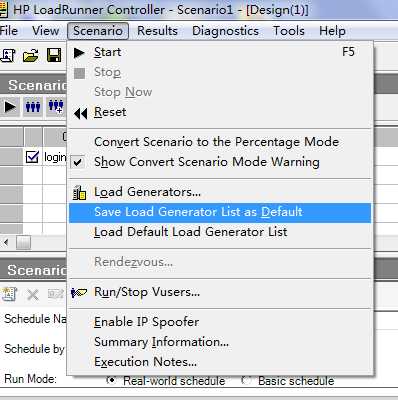Choose Start from the Scenario menu

220,52
